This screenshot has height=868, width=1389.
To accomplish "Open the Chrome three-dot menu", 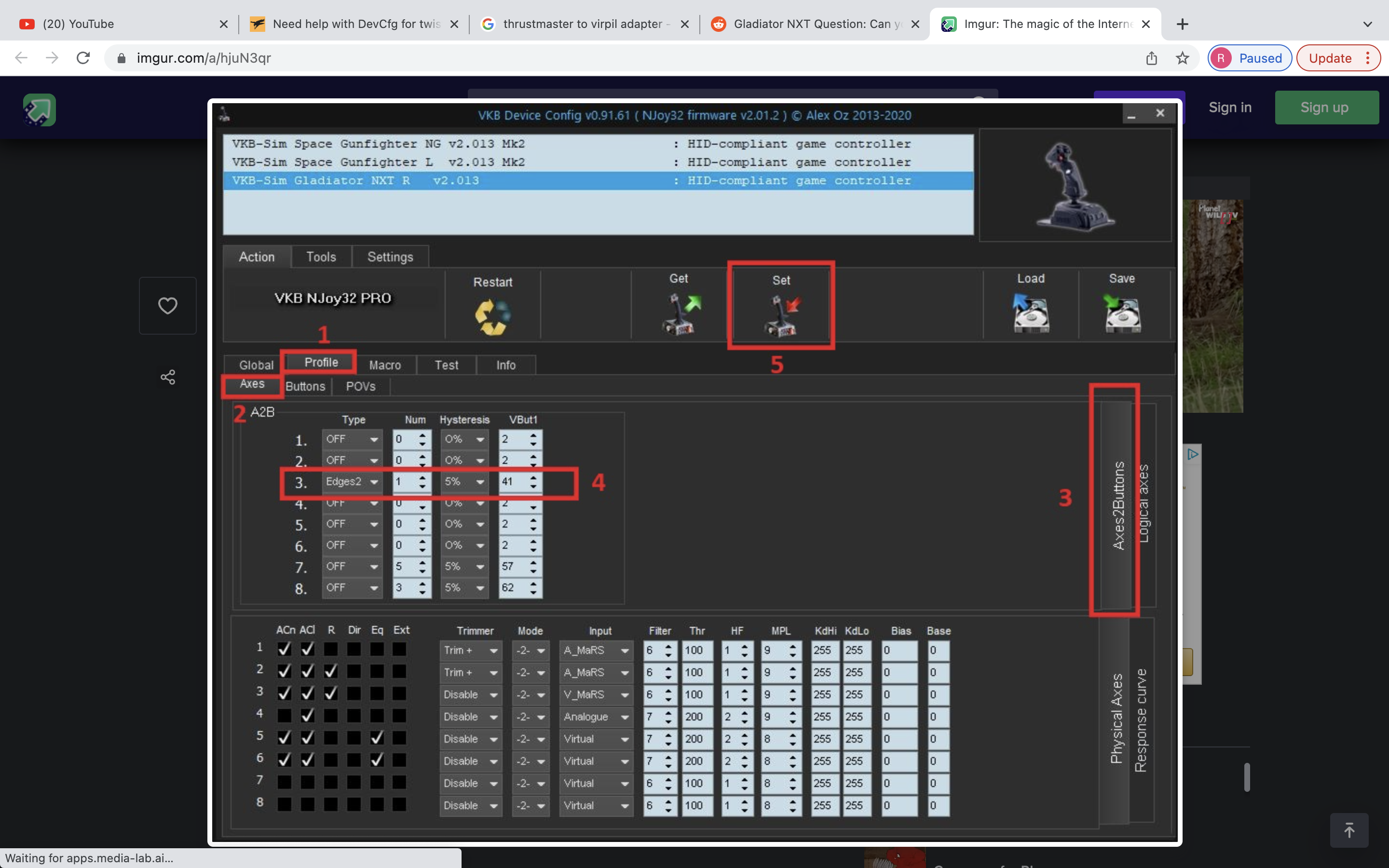I will (x=1368, y=58).
